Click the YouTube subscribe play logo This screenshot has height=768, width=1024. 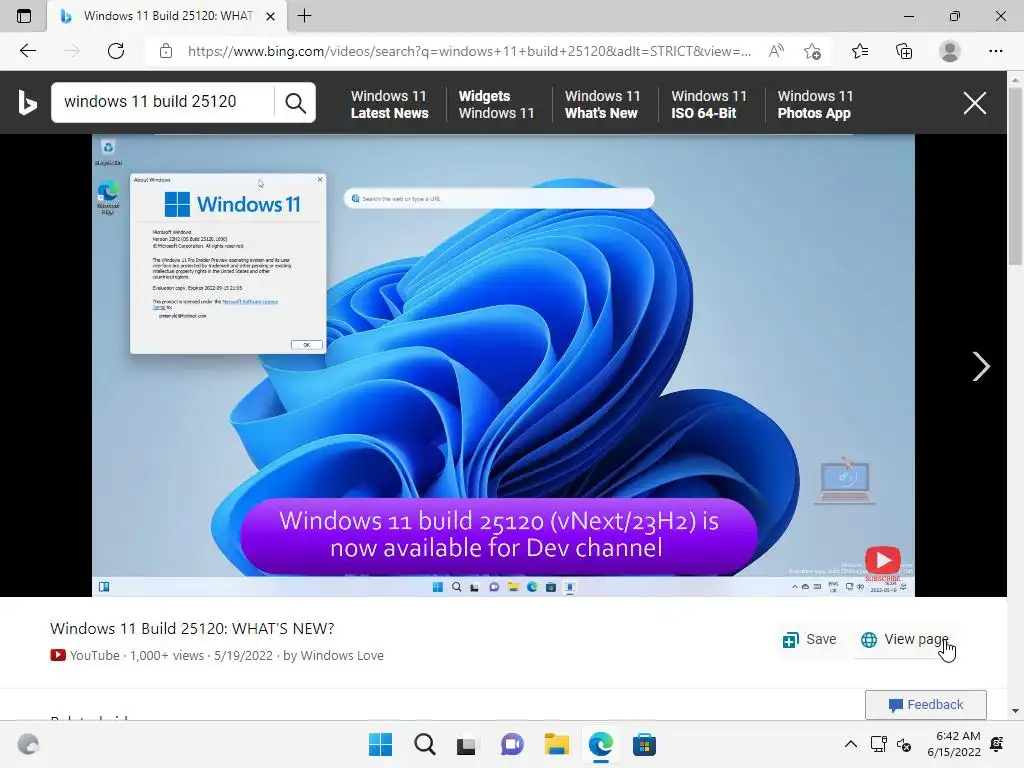pyautogui.click(x=882, y=560)
